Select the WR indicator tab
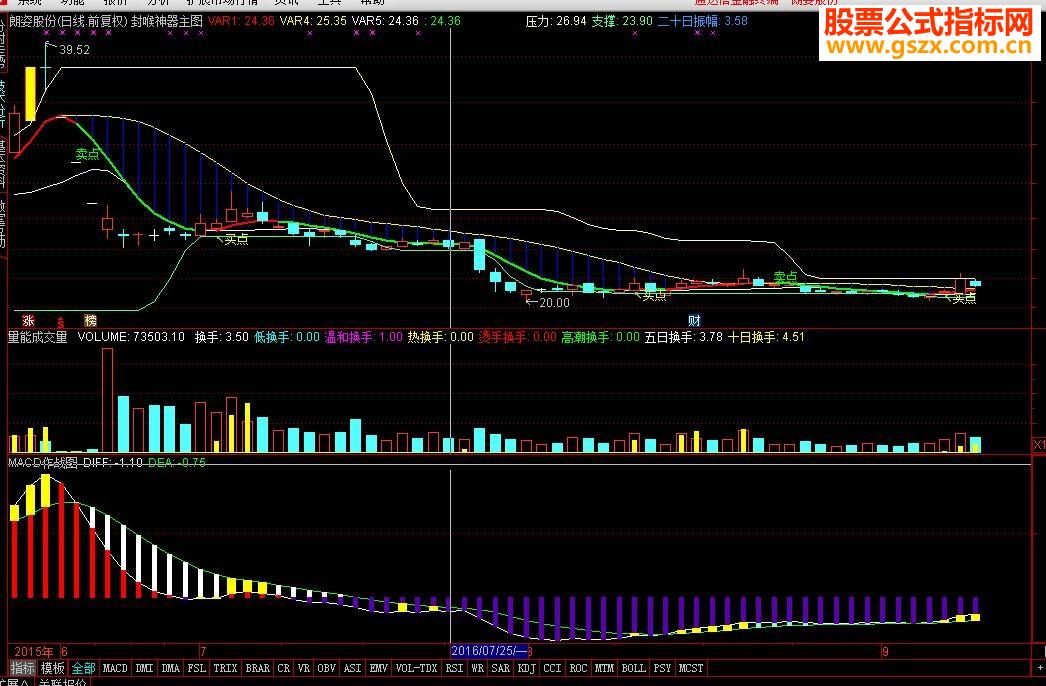 point(478,668)
